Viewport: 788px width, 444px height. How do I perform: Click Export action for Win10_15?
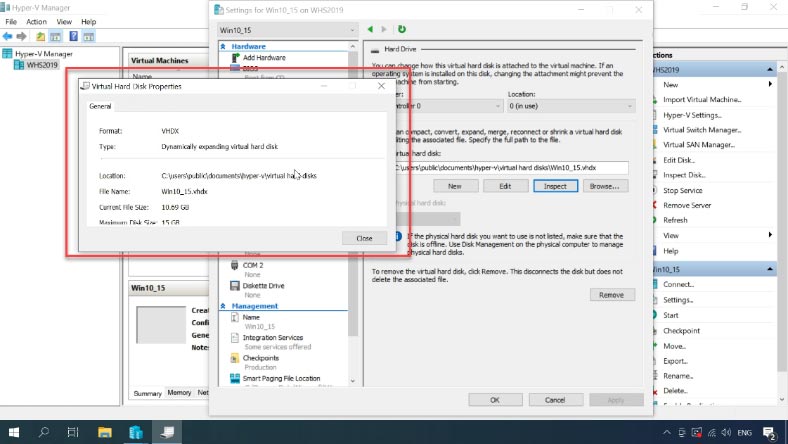675,361
